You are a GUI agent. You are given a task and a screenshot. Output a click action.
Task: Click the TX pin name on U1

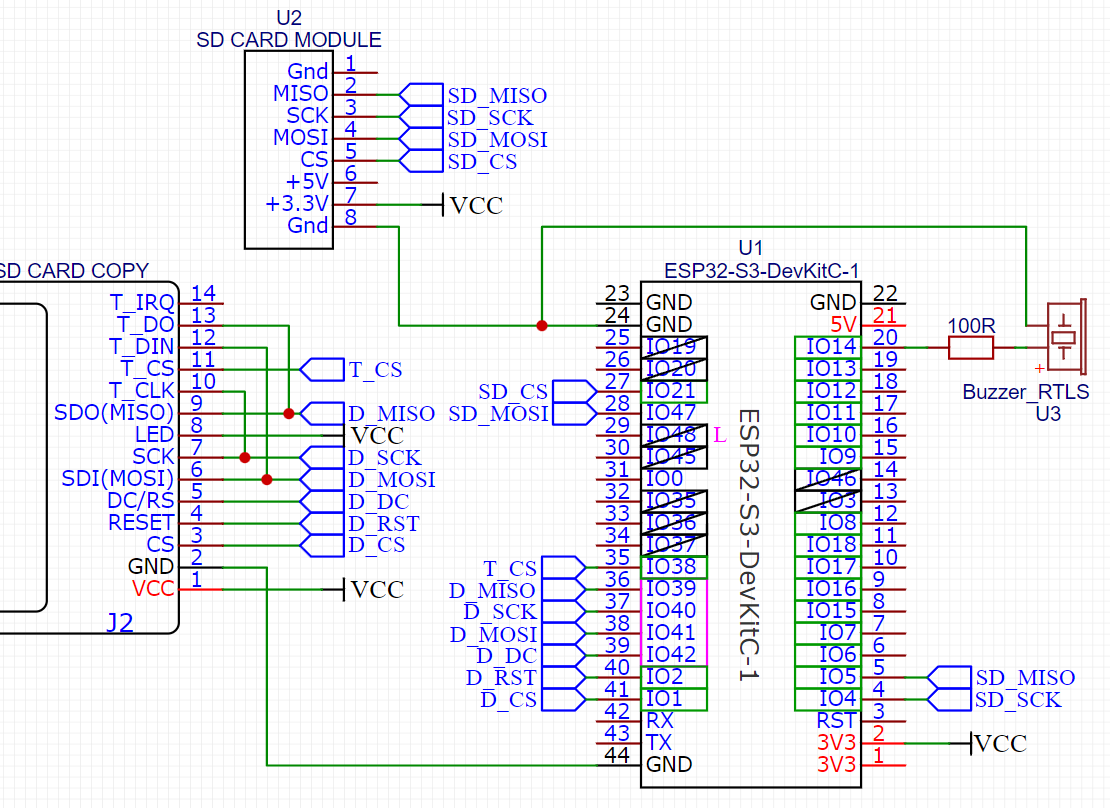tap(659, 743)
